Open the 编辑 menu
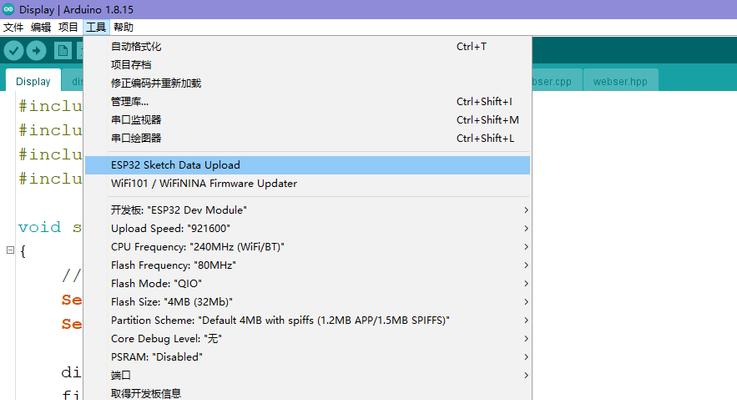The width and height of the screenshot is (737, 400). click(x=41, y=27)
